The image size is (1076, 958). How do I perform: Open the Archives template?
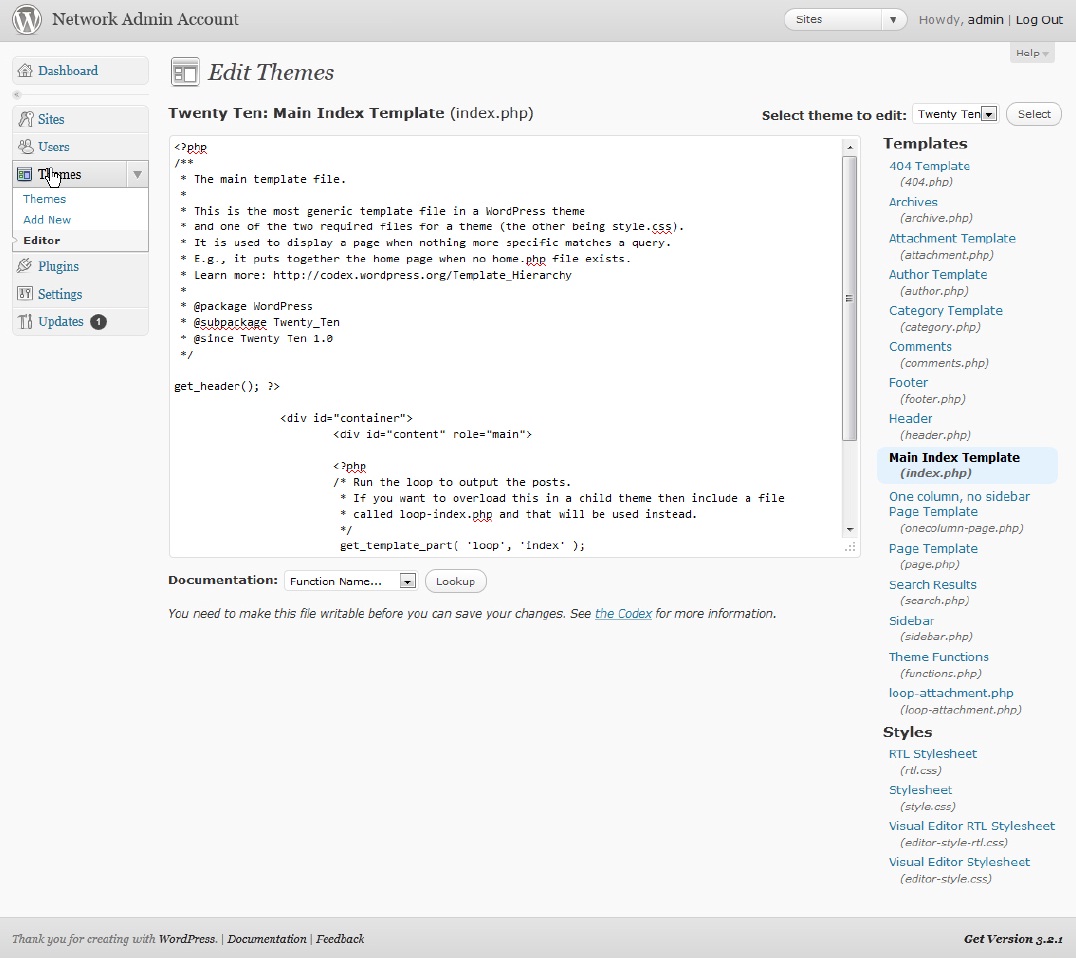[913, 202]
